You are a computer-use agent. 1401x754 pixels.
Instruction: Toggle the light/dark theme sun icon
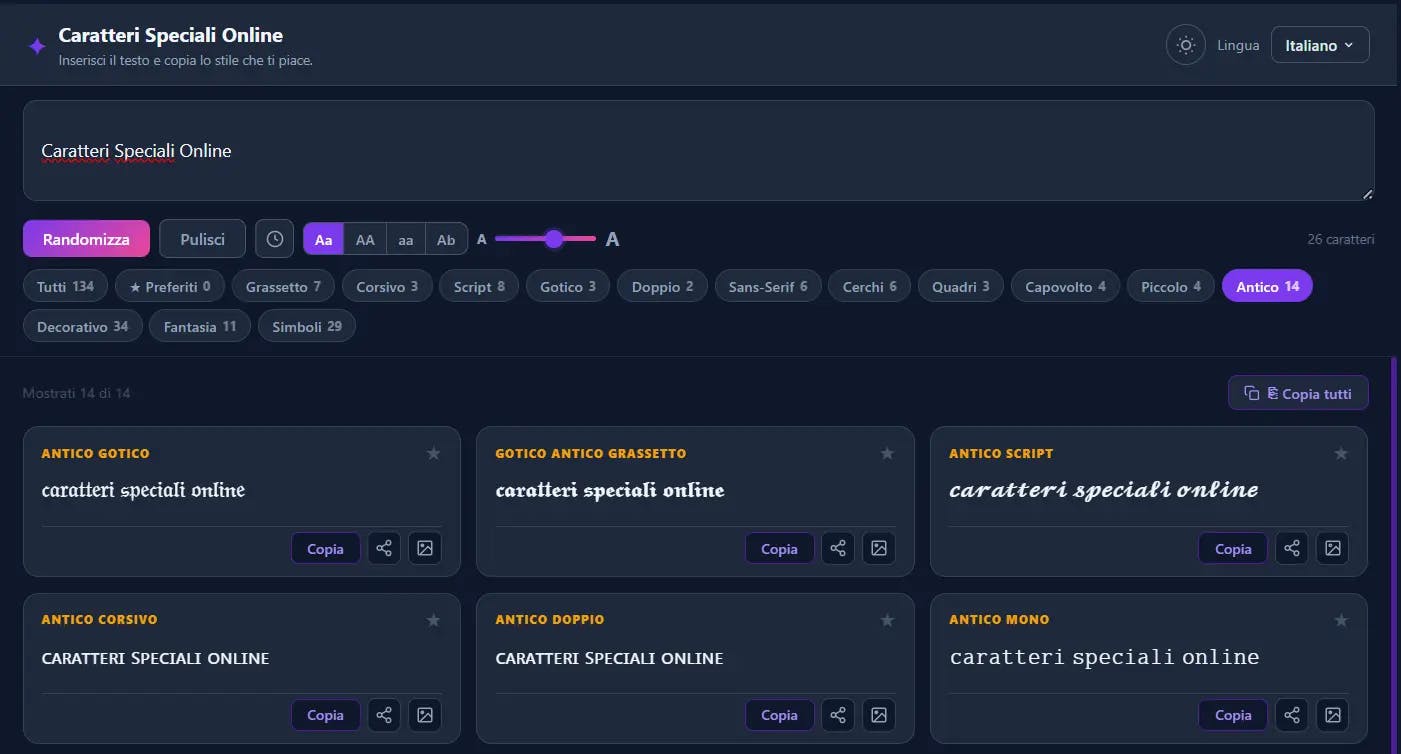tap(1186, 45)
